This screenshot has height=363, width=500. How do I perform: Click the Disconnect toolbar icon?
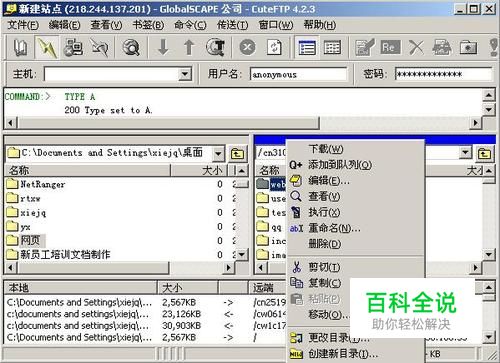coord(100,48)
